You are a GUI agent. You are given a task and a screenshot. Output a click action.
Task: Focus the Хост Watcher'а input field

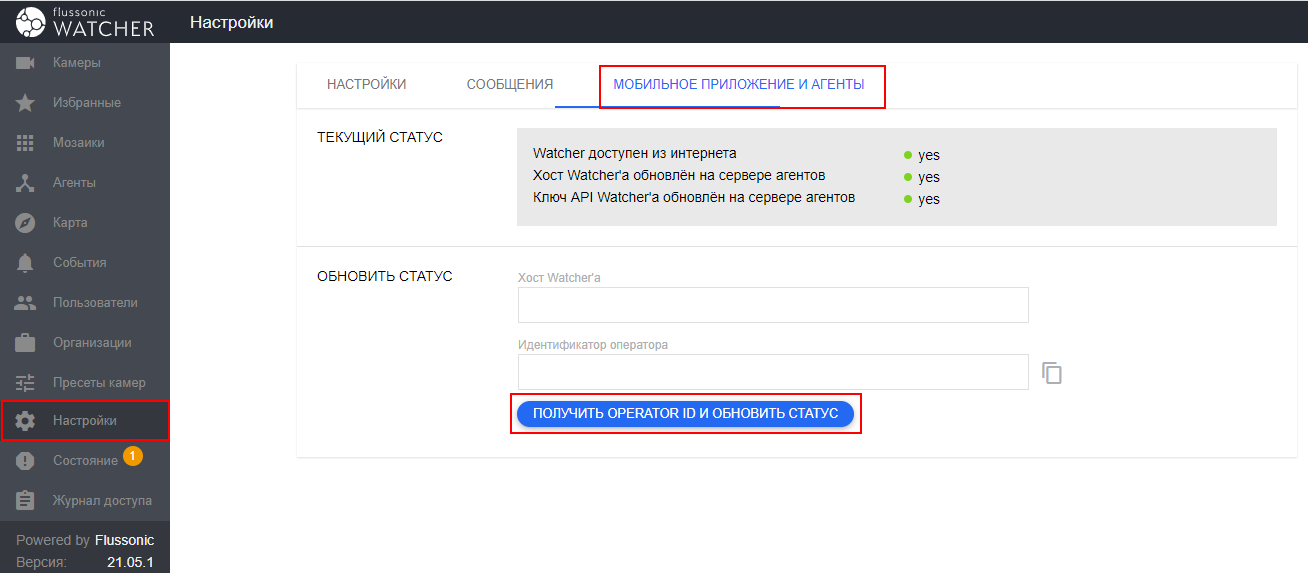[x=772, y=305]
